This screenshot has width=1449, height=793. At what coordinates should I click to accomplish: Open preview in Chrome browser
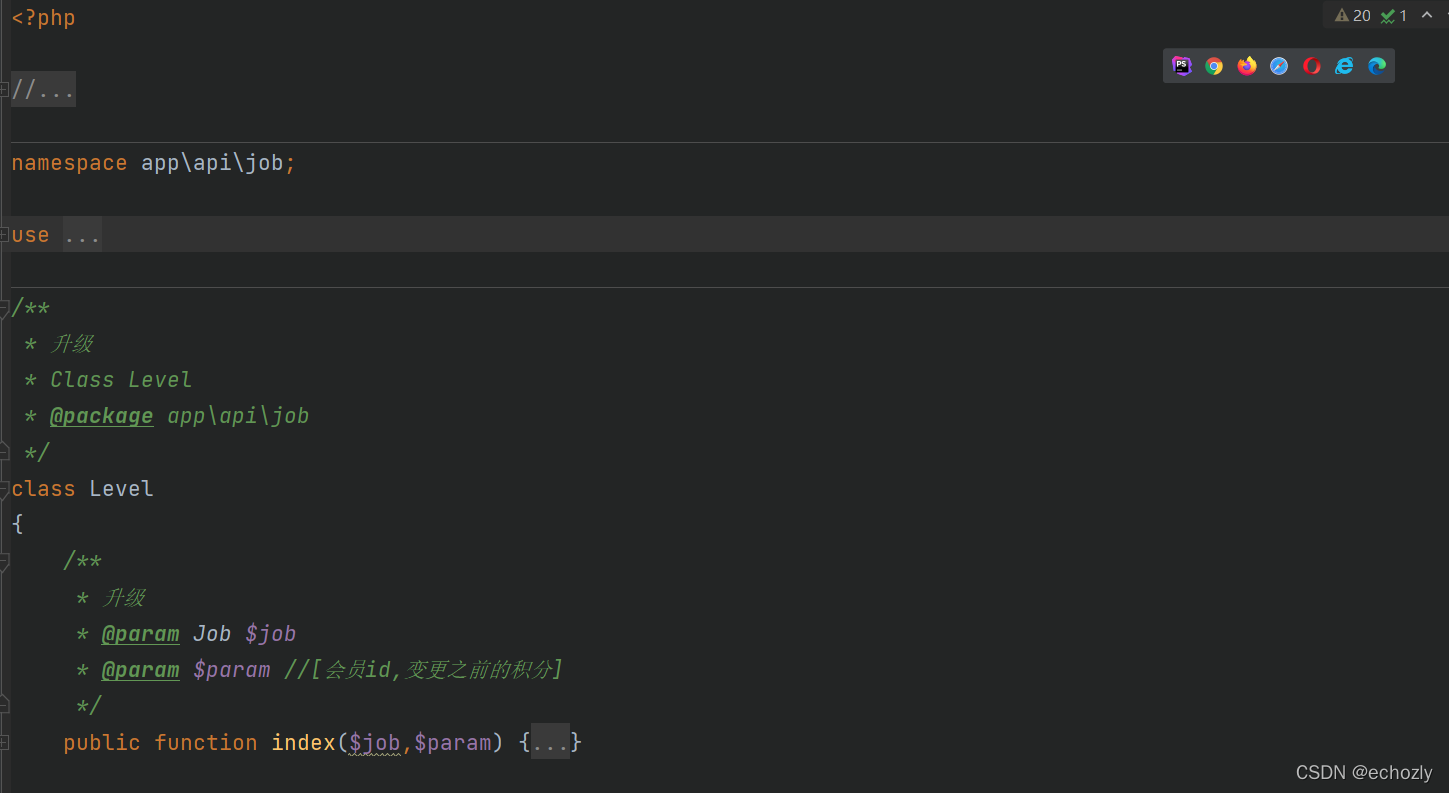(1214, 65)
